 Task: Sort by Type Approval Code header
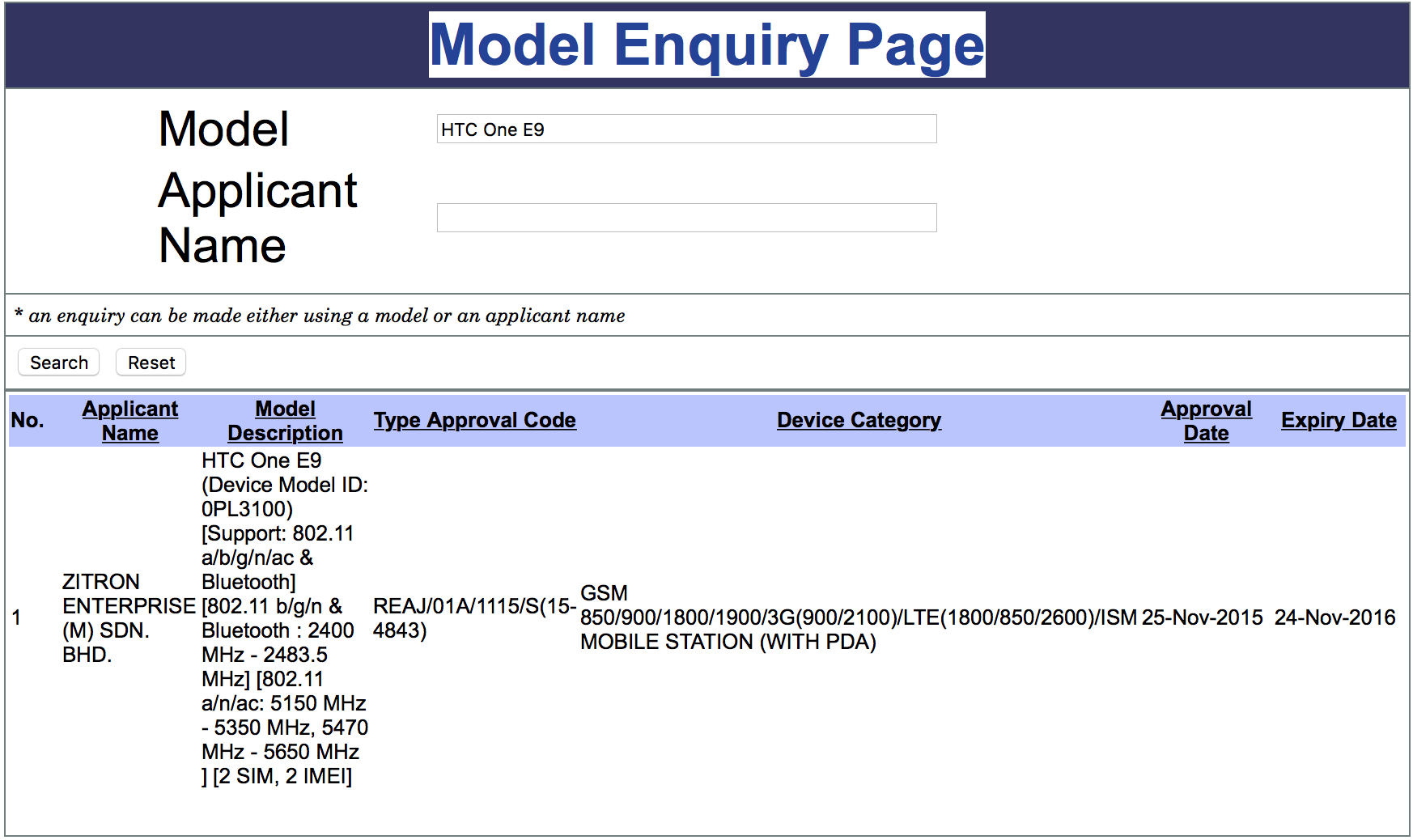click(474, 420)
